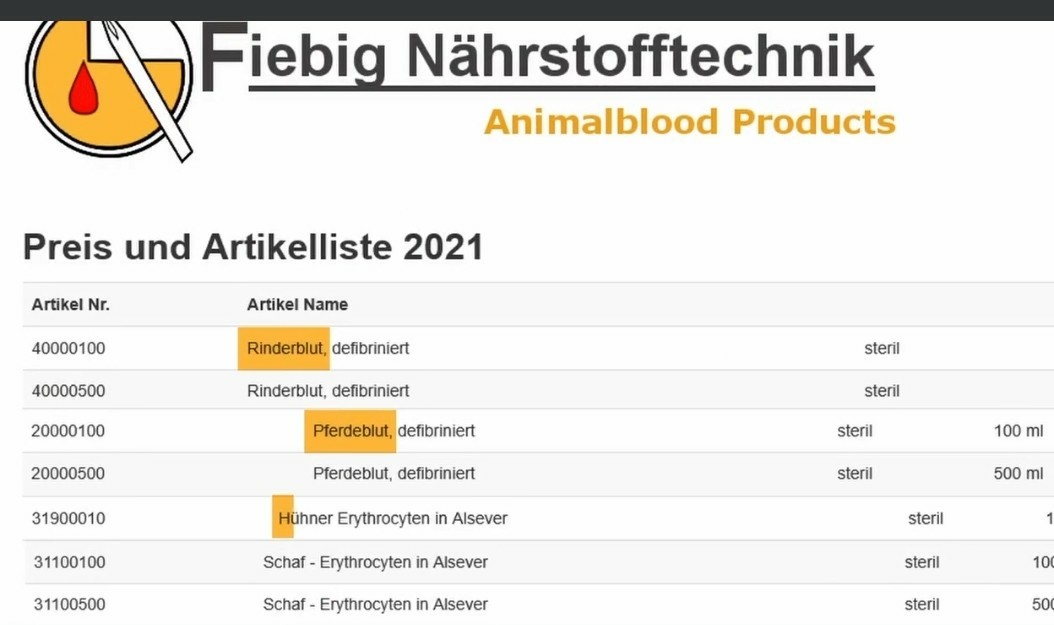Click Schaf Erythrocyten name in row 31100500
Viewport: 1054px width, 625px height.
(x=375, y=605)
